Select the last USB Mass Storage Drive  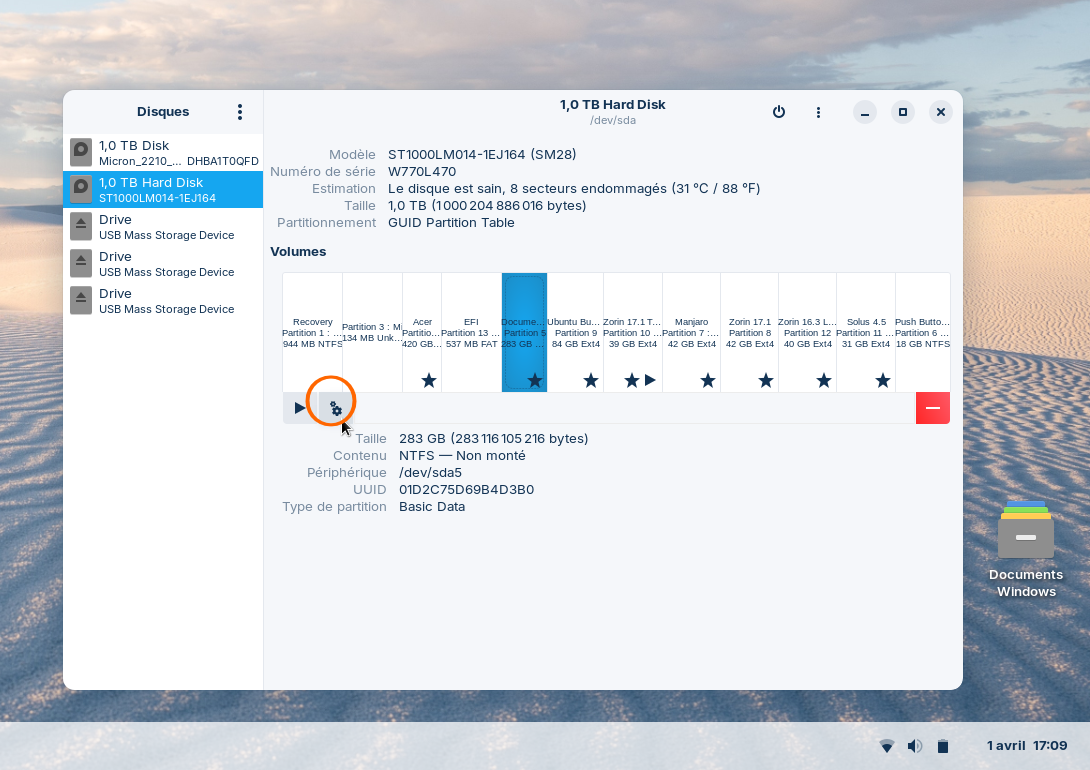click(x=163, y=301)
